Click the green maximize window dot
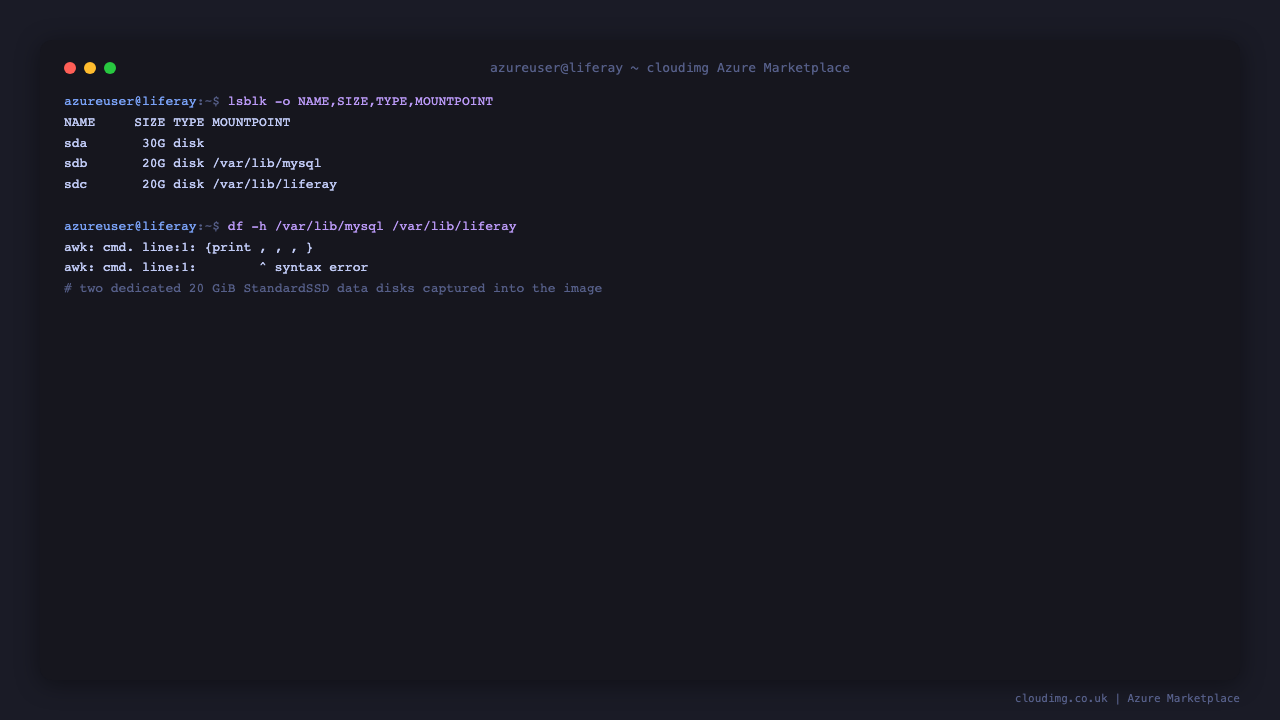Image resolution: width=1280 pixels, height=720 pixels. pos(110,68)
